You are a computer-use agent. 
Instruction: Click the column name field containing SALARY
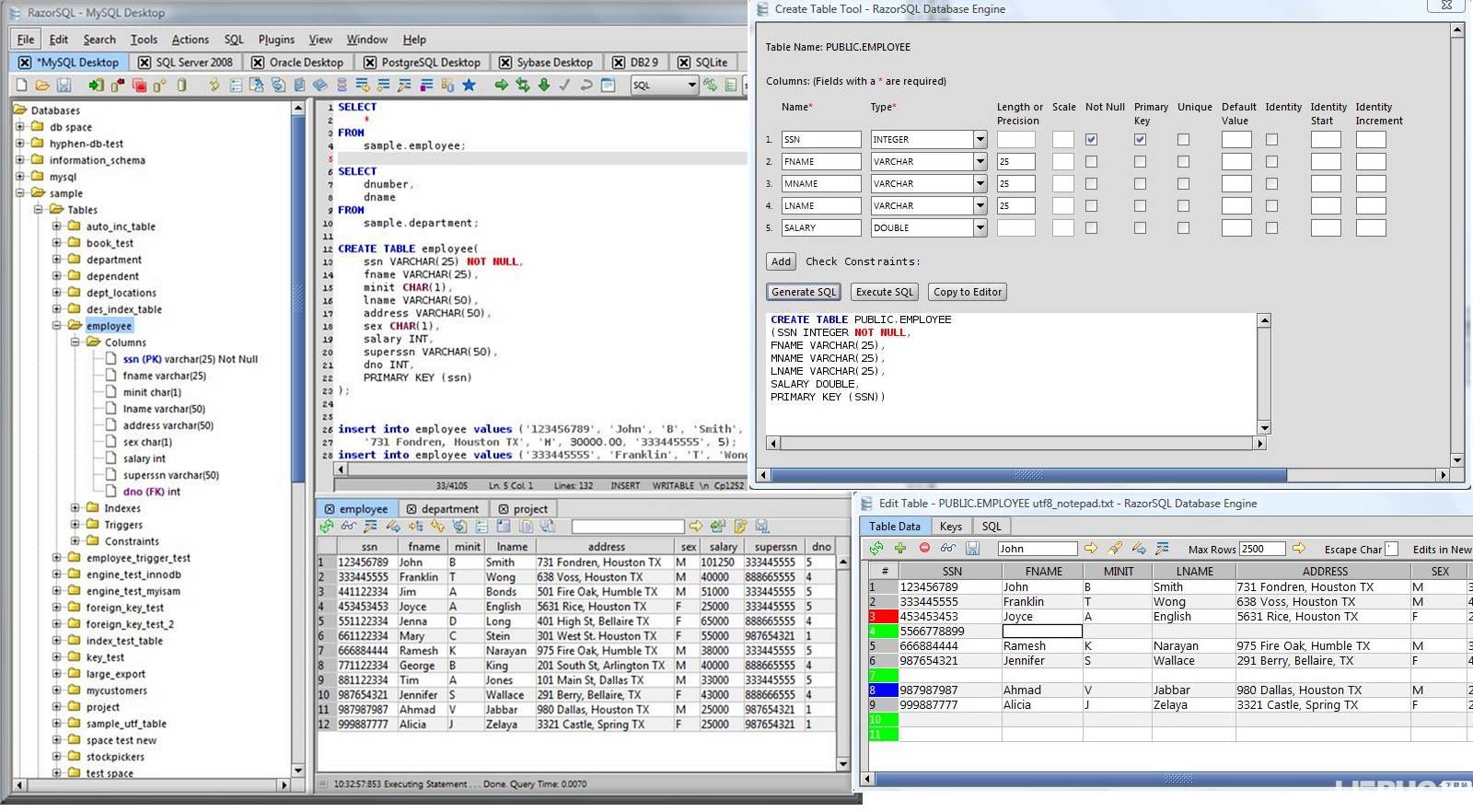point(821,228)
